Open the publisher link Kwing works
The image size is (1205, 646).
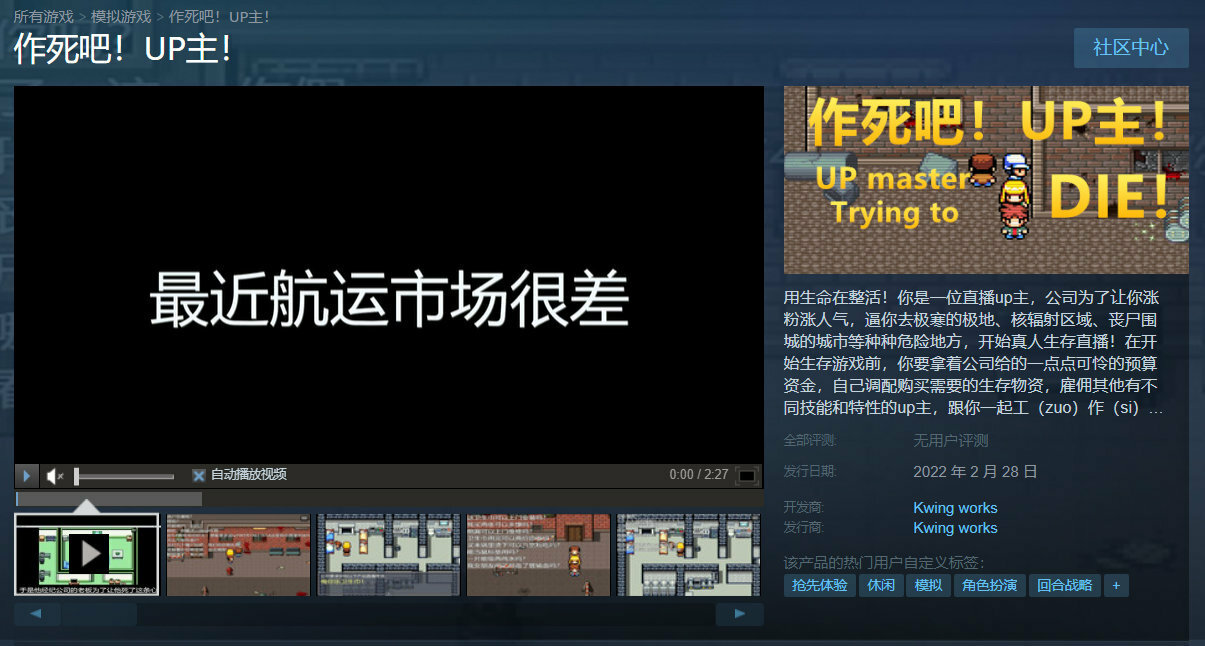(x=955, y=528)
